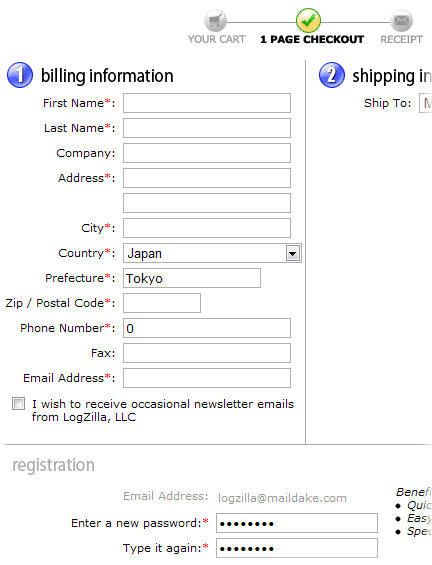The image size is (432, 565).
Task: Click the Country dropdown arrow button
Action: click(293, 253)
